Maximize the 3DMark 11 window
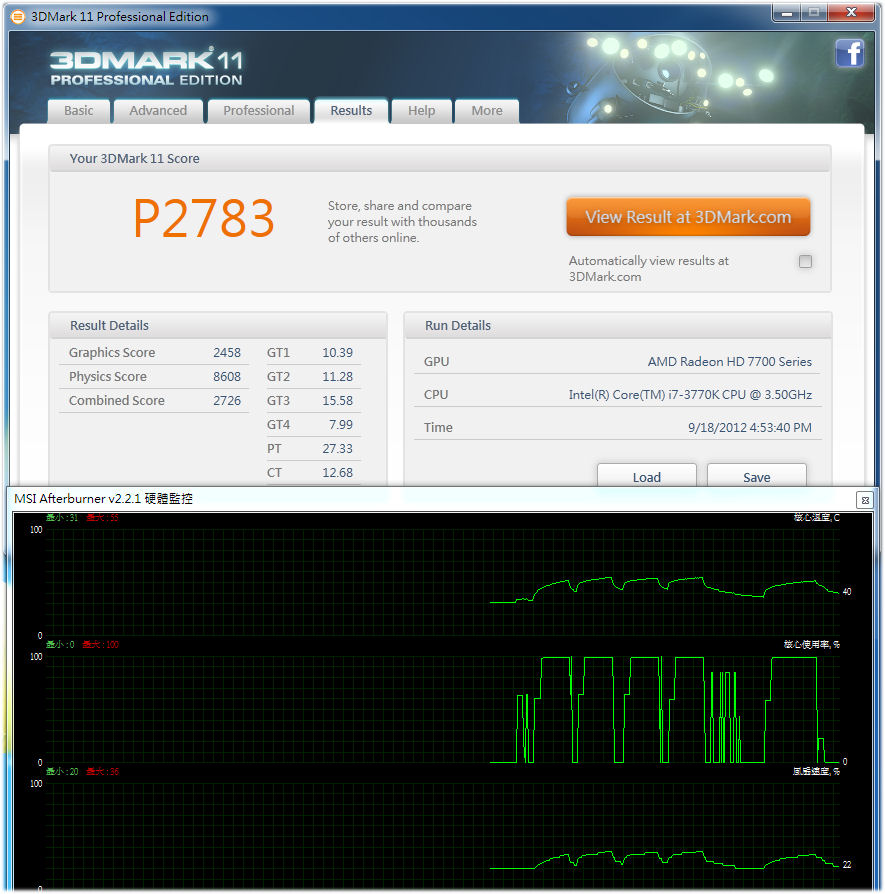 click(x=814, y=13)
